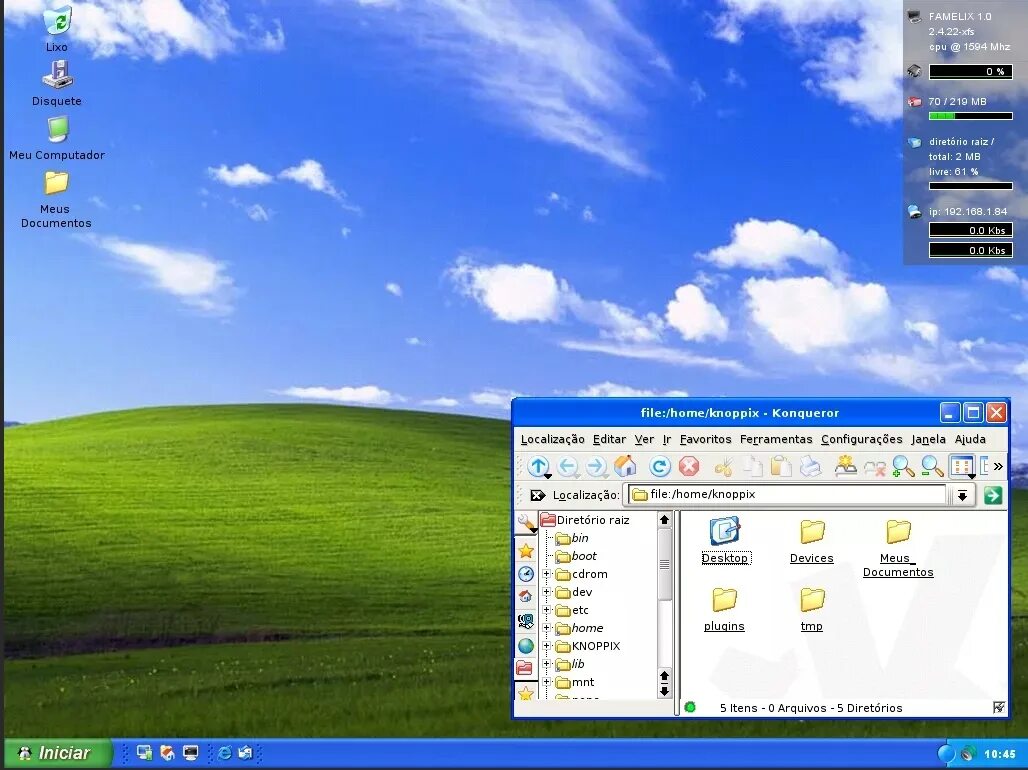Open Meu Computador desktop icon
The image size is (1028, 770).
[57, 137]
